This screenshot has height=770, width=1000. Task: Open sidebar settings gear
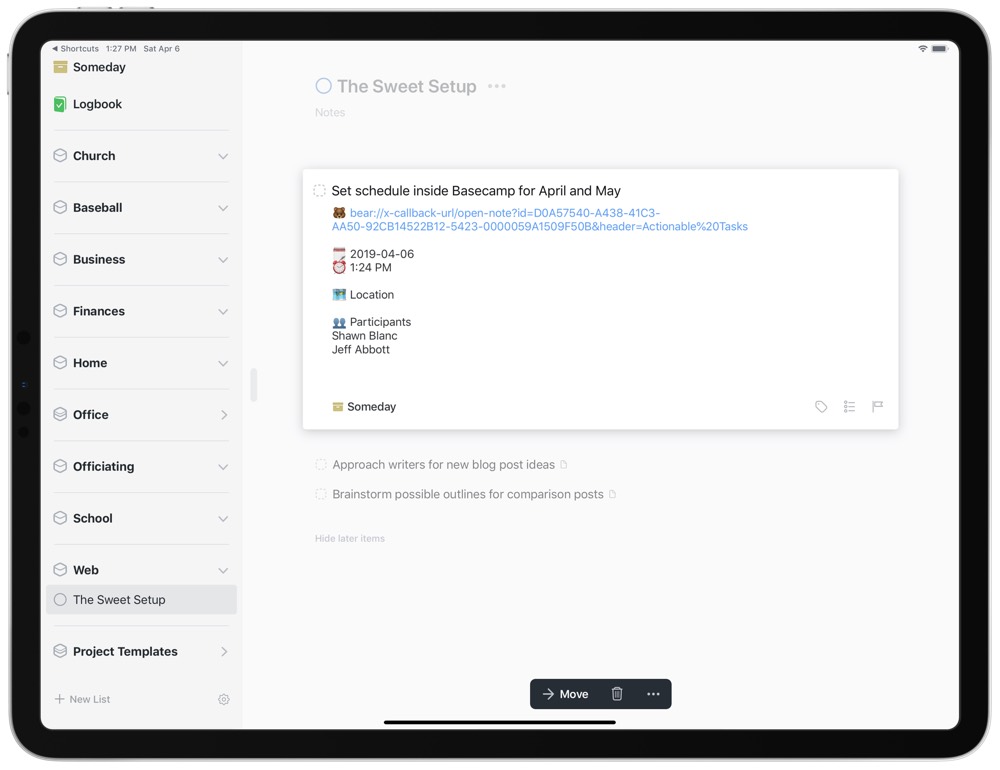(224, 699)
